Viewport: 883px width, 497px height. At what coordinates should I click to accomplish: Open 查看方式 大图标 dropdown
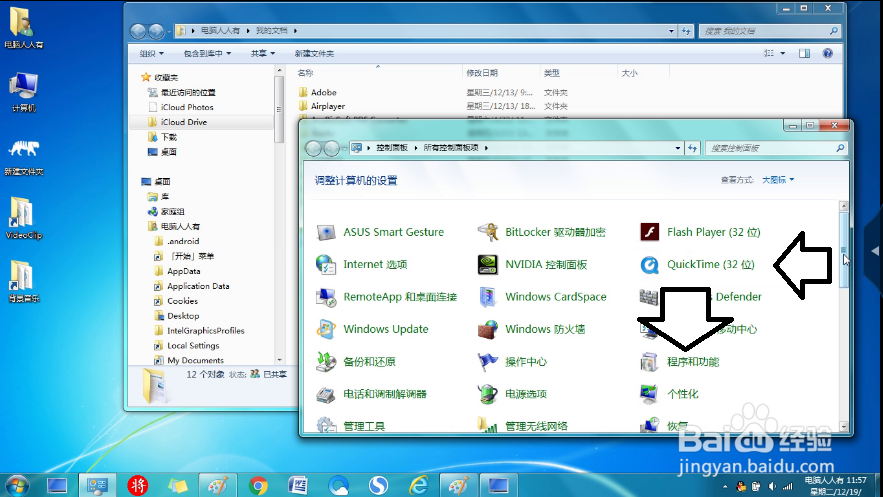point(778,180)
